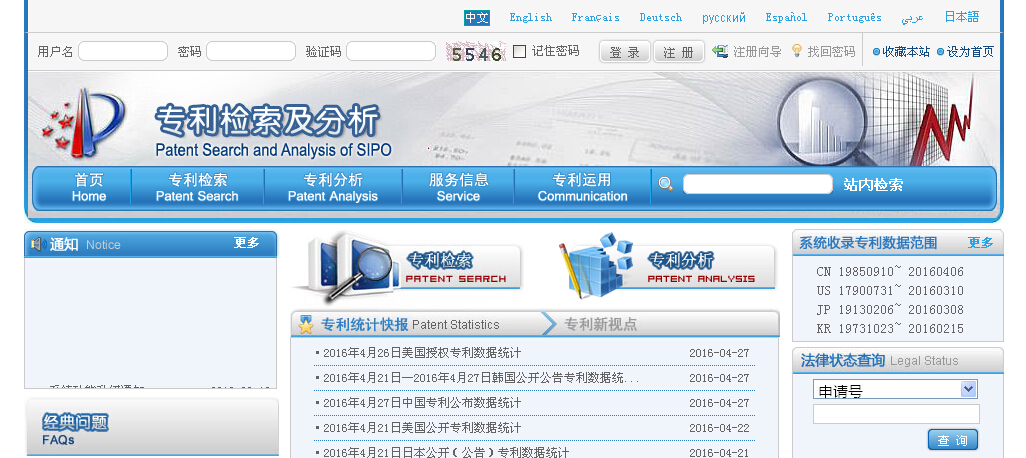
Task: Click the lightbulb recover password icon
Action: pyautogui.click(x=796, y=51)
